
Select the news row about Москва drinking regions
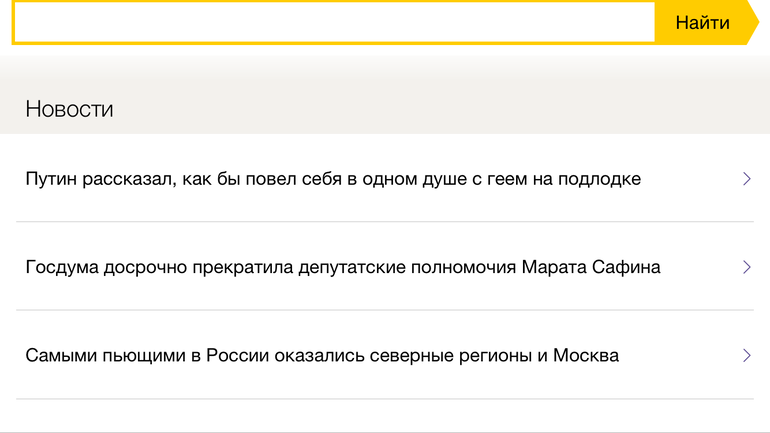click(x=385, y=355)
